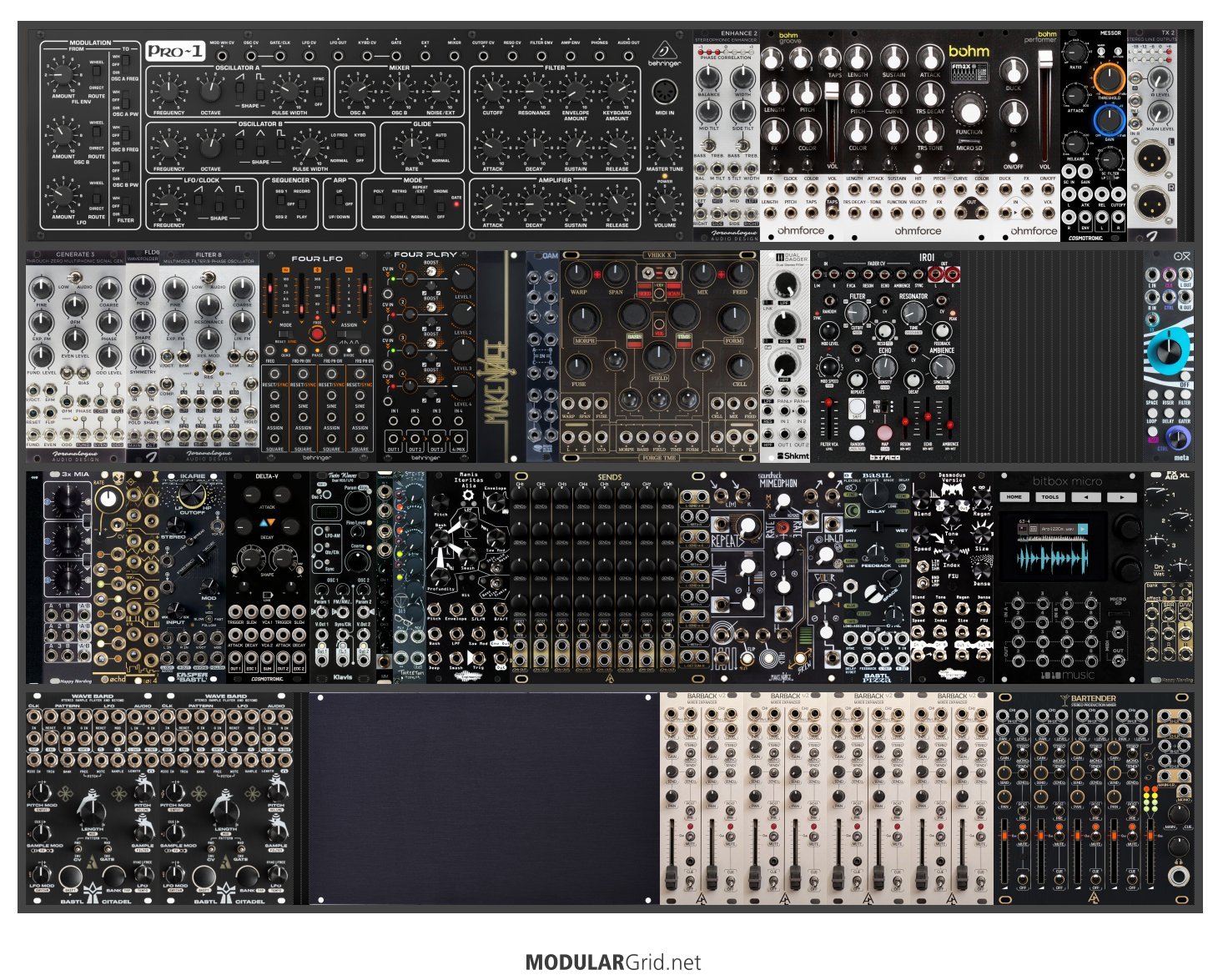Push the ON/OFF button on bohm performer
Image resolution: width=1228 pixels, height=980 pixels.
[x=1014, y=157]
